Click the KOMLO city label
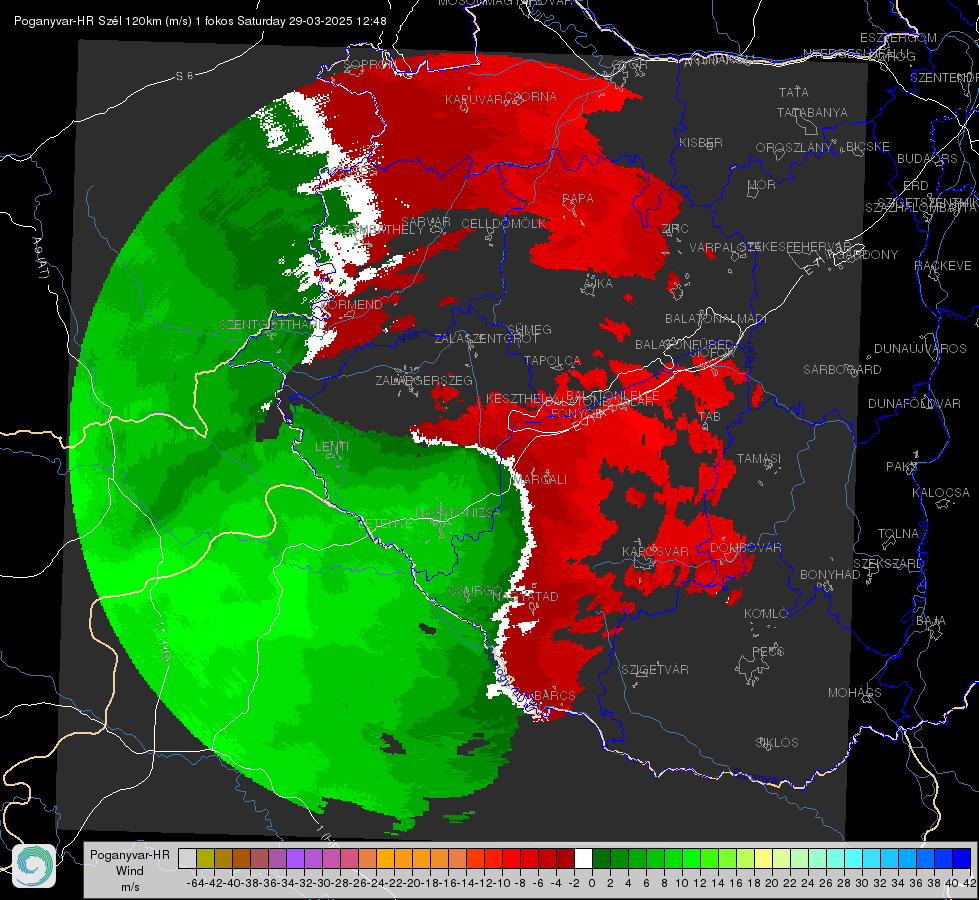The image size is (979, 900). [x=766, y=614]
